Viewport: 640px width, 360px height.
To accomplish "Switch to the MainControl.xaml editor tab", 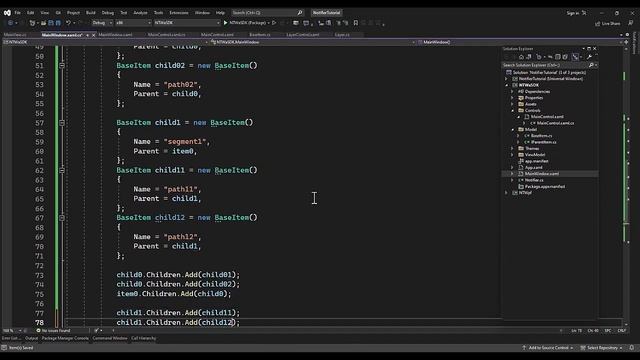I will click(217, 35).
